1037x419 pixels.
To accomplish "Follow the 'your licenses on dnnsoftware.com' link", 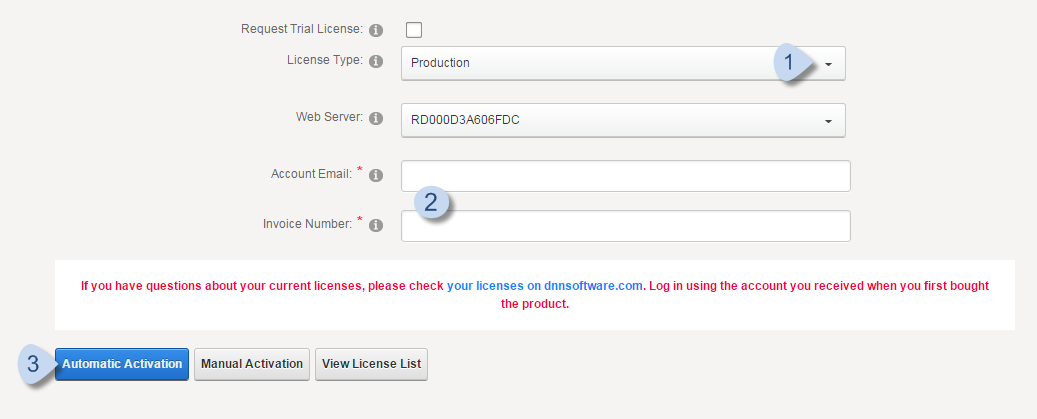I will coord(544,286).
